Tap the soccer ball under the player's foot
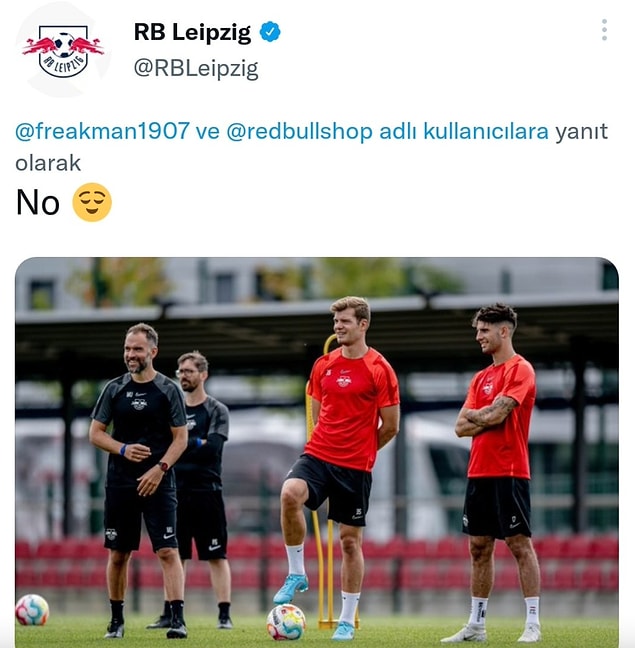The height and width of the screenshot is (648, 635). pos(286,622)
